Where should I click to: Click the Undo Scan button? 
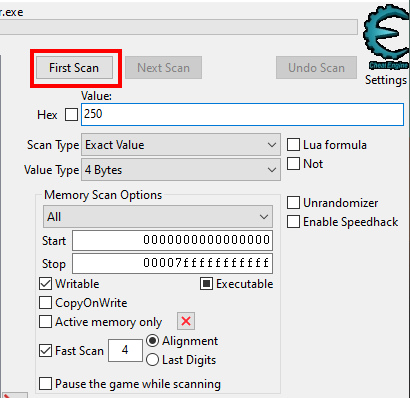click(316, 68)
